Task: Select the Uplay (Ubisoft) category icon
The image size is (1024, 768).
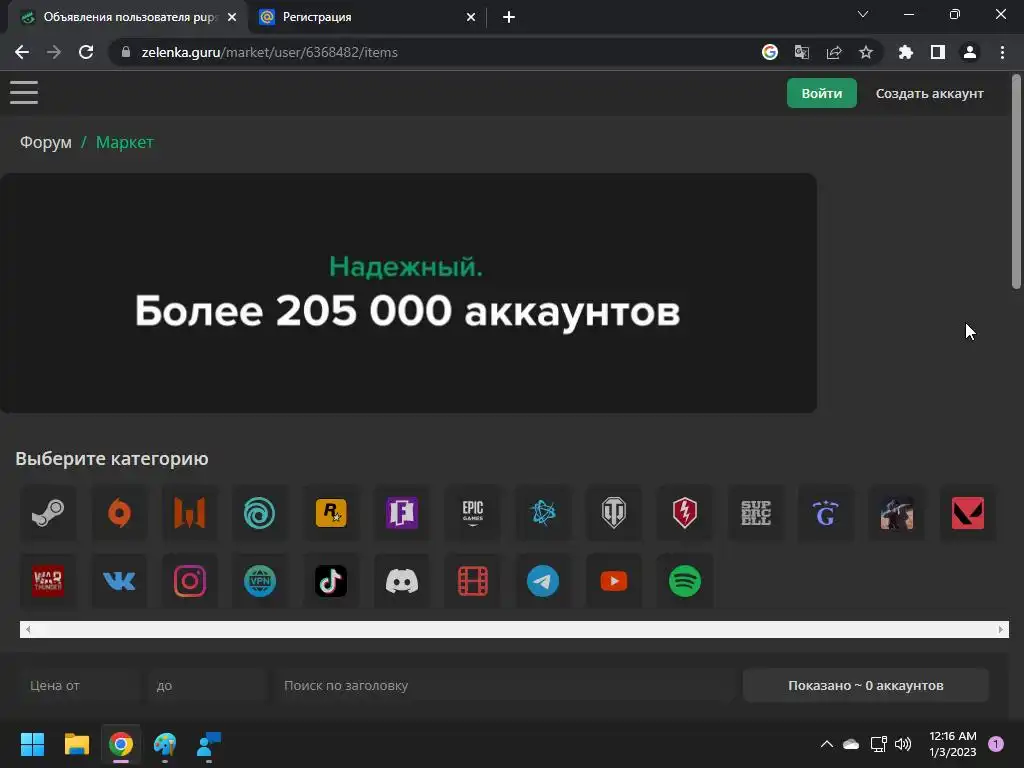Action: tap(260, 513)
